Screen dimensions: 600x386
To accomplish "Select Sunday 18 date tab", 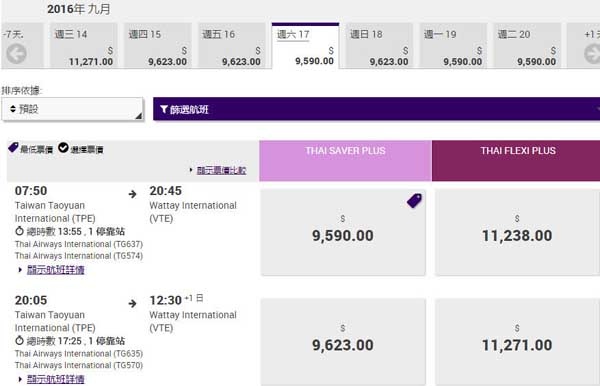I will coord(379,46).
